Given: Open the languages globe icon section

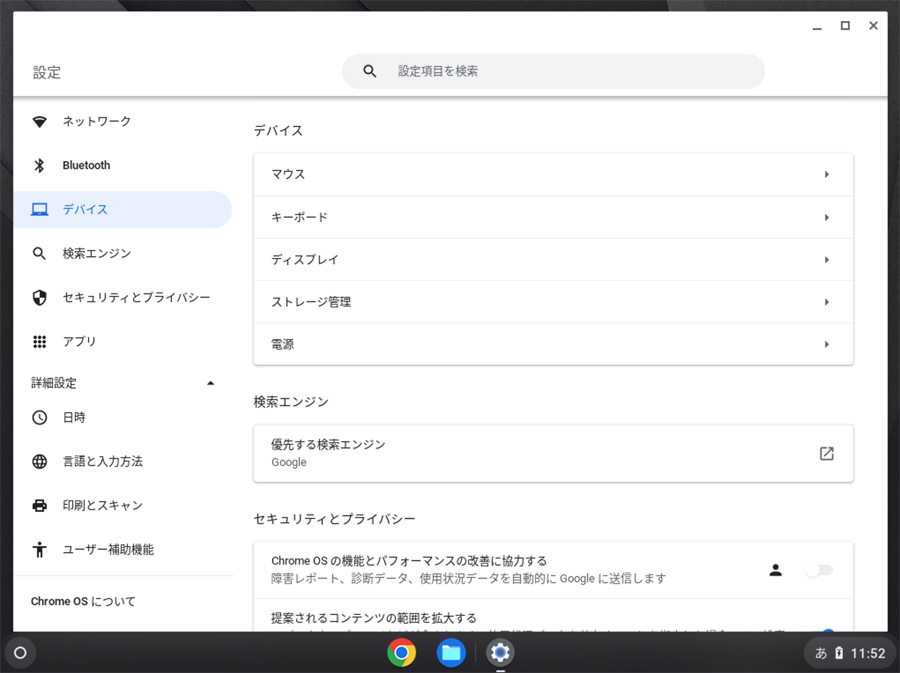Looking at the screenshot, I should click(40, 462).
